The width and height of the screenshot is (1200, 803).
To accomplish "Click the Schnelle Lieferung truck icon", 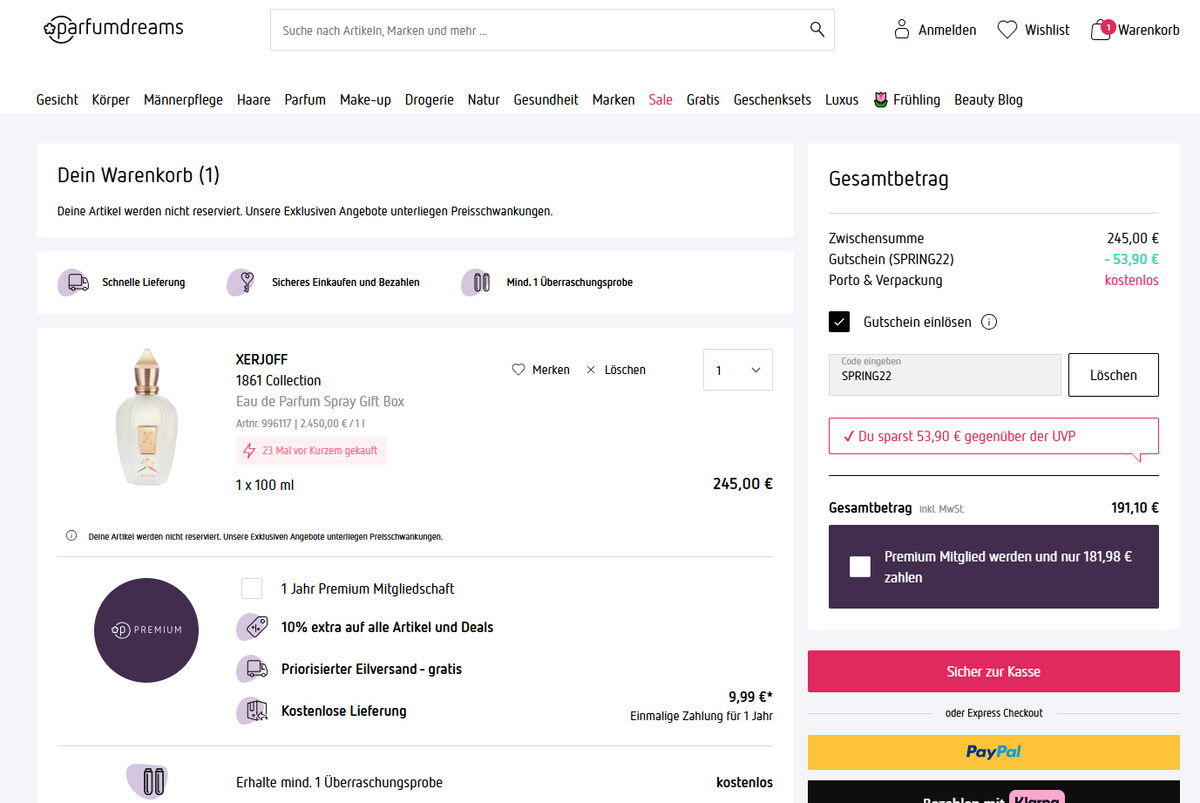I will tap(76, 283).
